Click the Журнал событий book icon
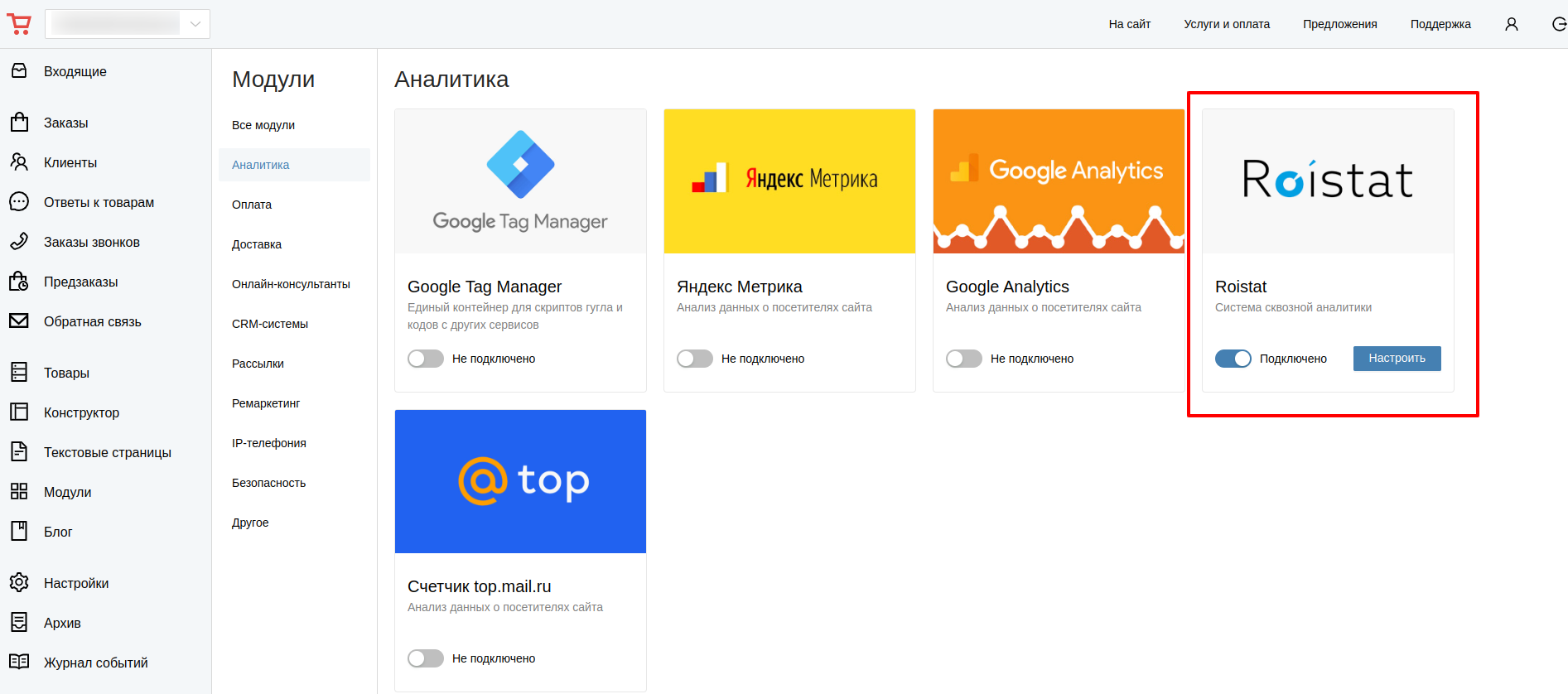This screenshot has height=694, width=1568. pos(19,663)
